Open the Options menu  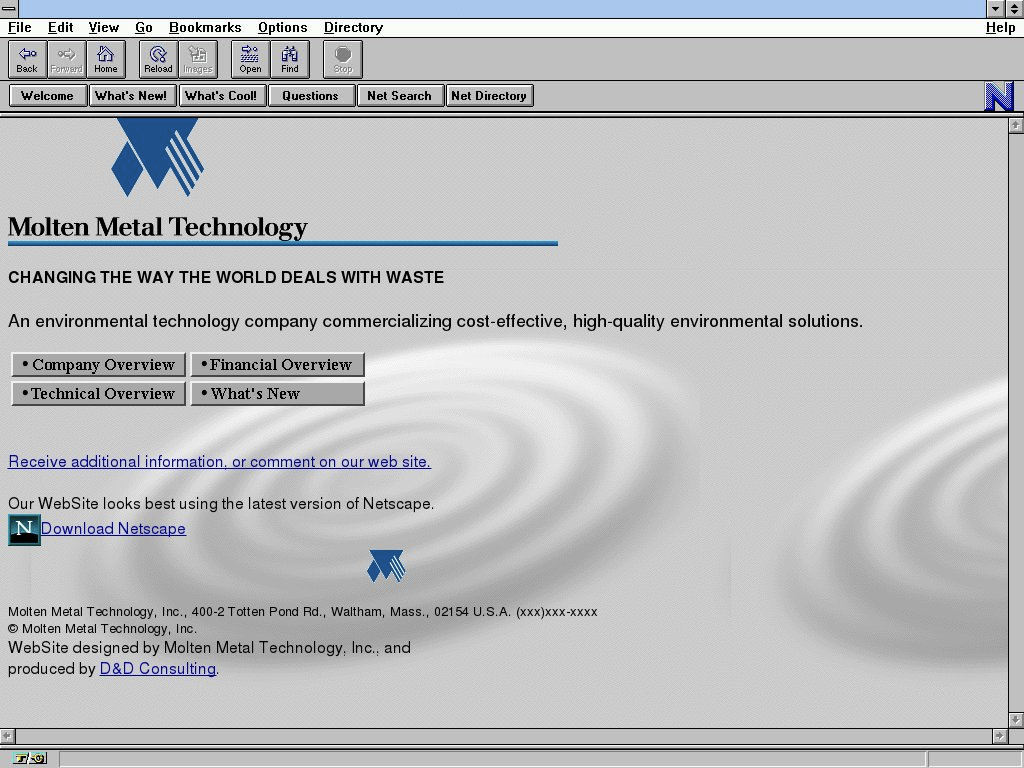coord(282,28)
